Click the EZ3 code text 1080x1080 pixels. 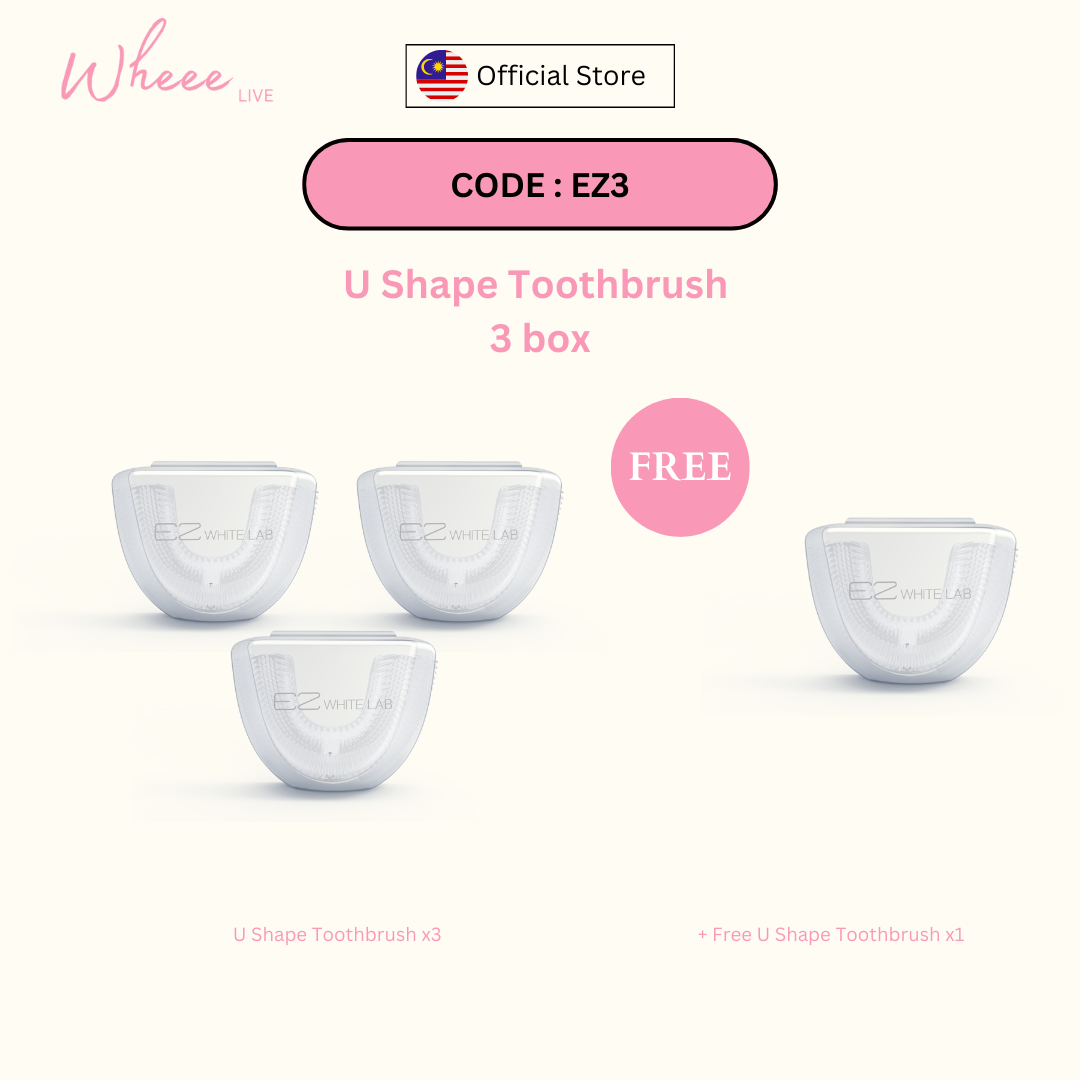click(600, 185)
